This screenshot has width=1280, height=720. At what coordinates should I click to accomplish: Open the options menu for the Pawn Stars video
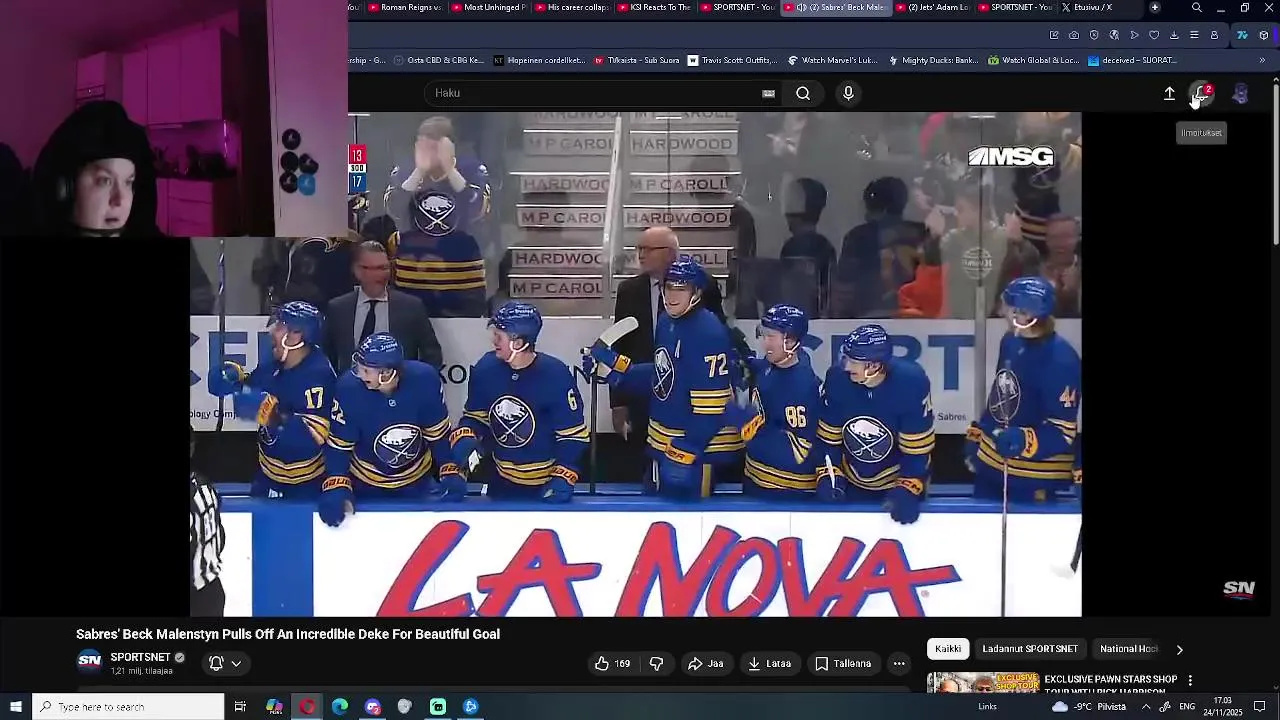(1190, 680)
